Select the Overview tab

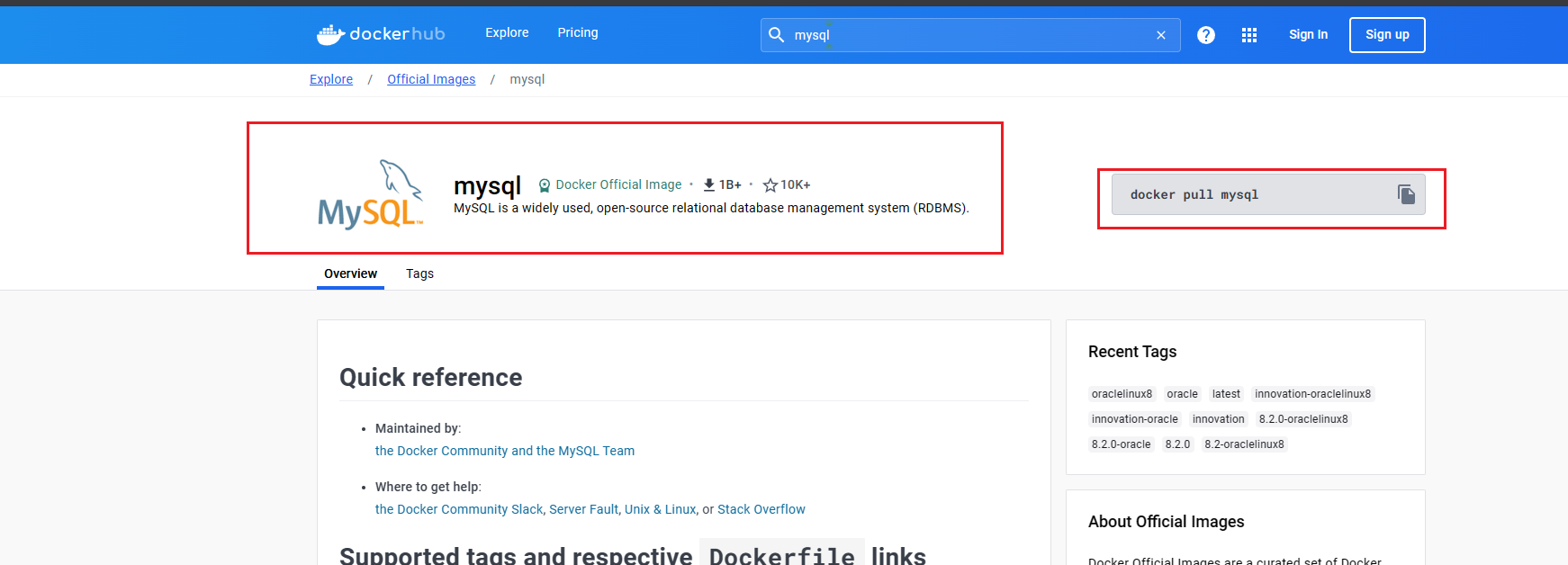(350, 274)
